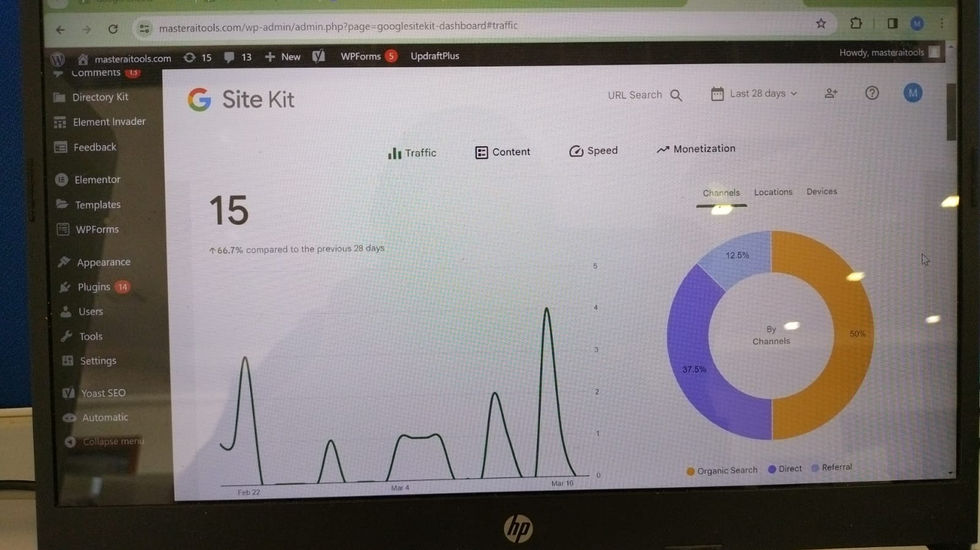Visit site via masteraitools.com admin bar link
Screen dimensions: 980x550
[124, 59]
